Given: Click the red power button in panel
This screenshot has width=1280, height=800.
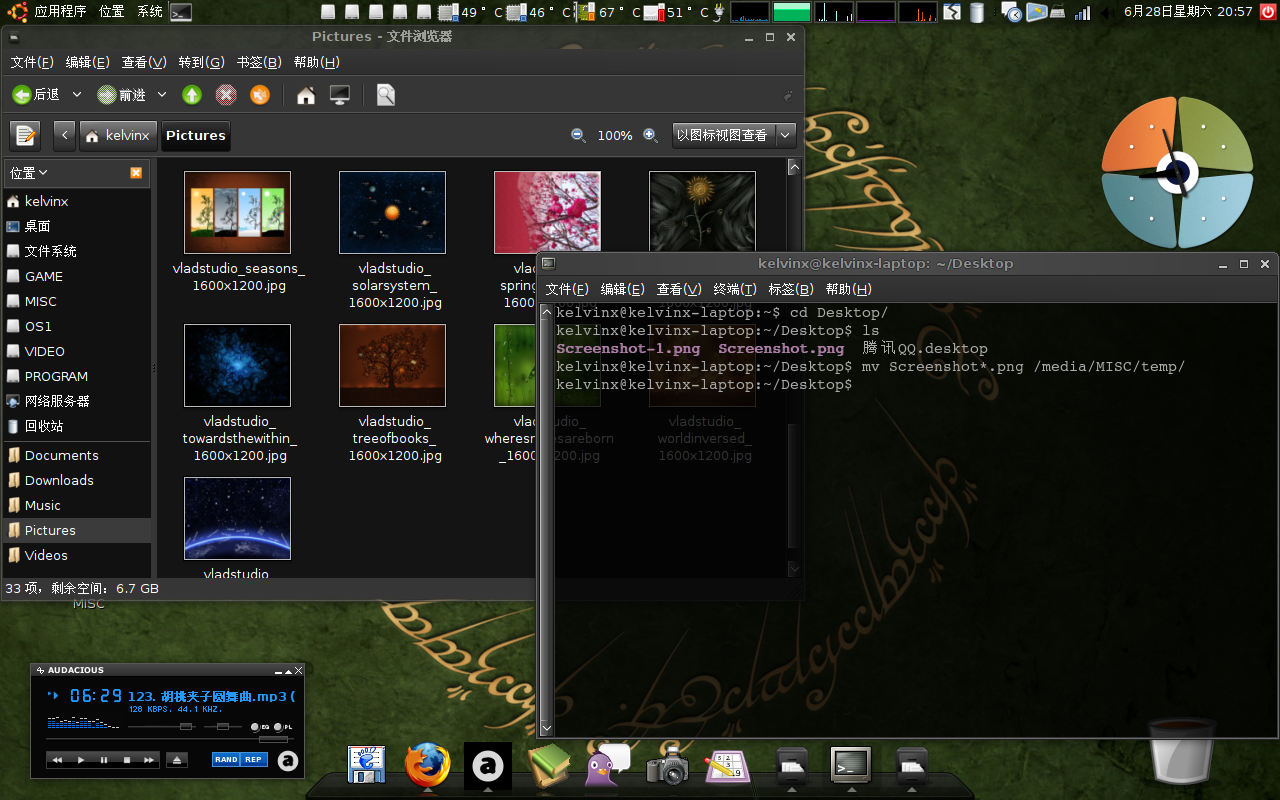Looking at the screenshot, I should coord(1268,12).
